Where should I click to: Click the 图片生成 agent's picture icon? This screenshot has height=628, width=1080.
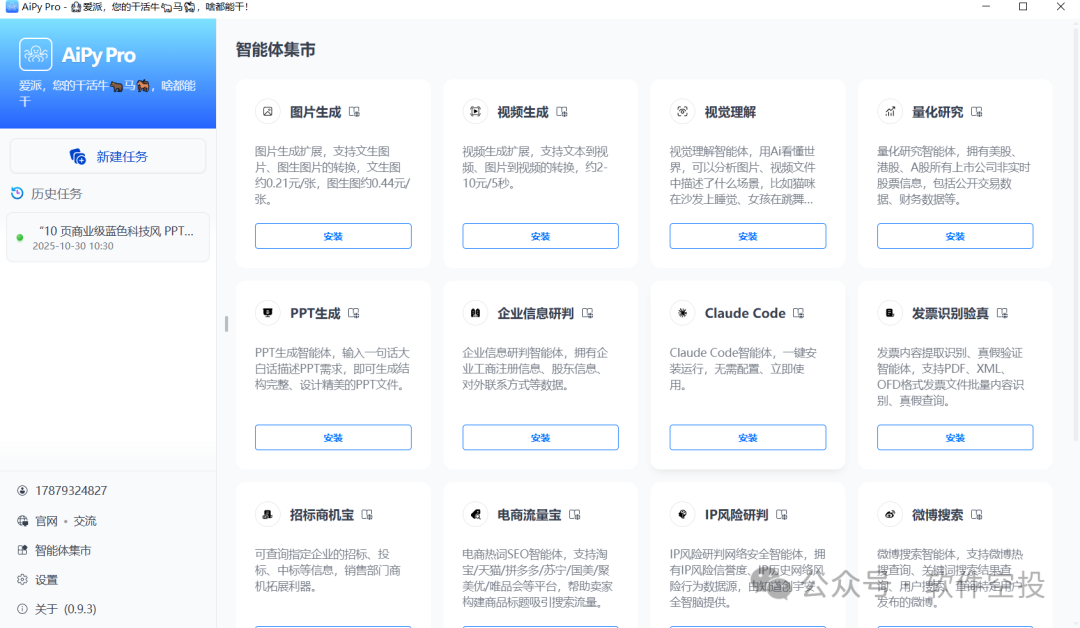pos(267,111)
